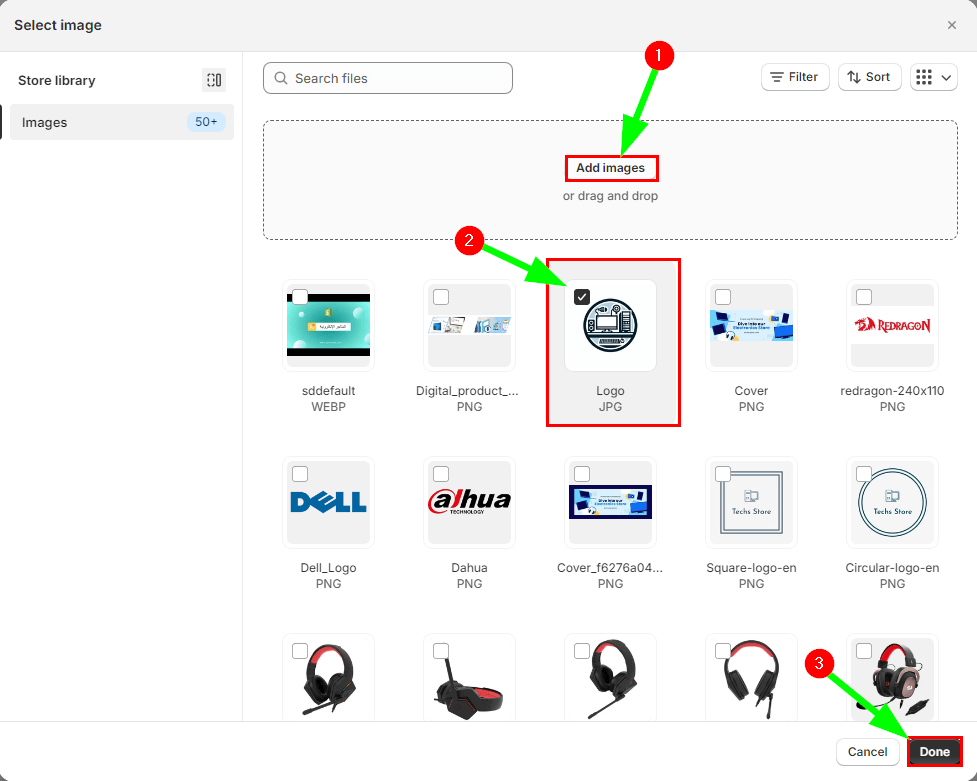The image size is (977, 781).
Task: Open the Filter options
Action: (x=795, y=77)
